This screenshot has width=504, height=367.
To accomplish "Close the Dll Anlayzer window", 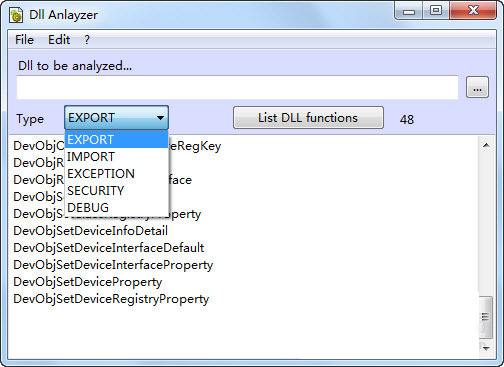I will (x=473, y=11).
